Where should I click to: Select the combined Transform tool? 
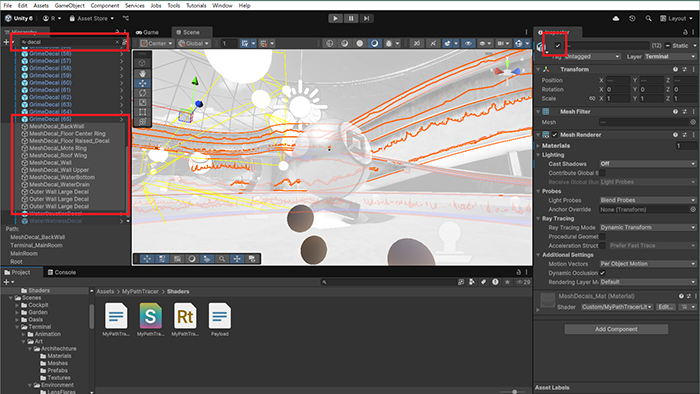tap(142, 121)
